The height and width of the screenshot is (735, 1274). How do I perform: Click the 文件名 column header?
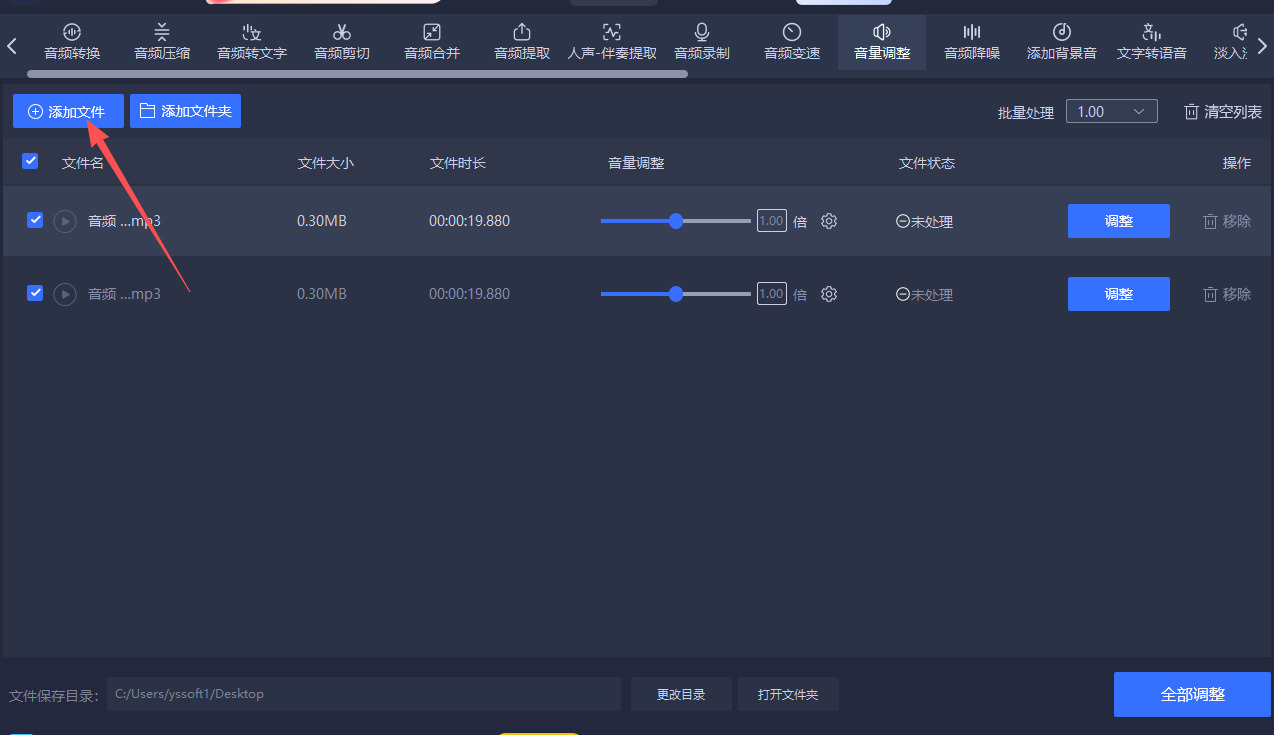pyautogui.click(x=83, y=163)
